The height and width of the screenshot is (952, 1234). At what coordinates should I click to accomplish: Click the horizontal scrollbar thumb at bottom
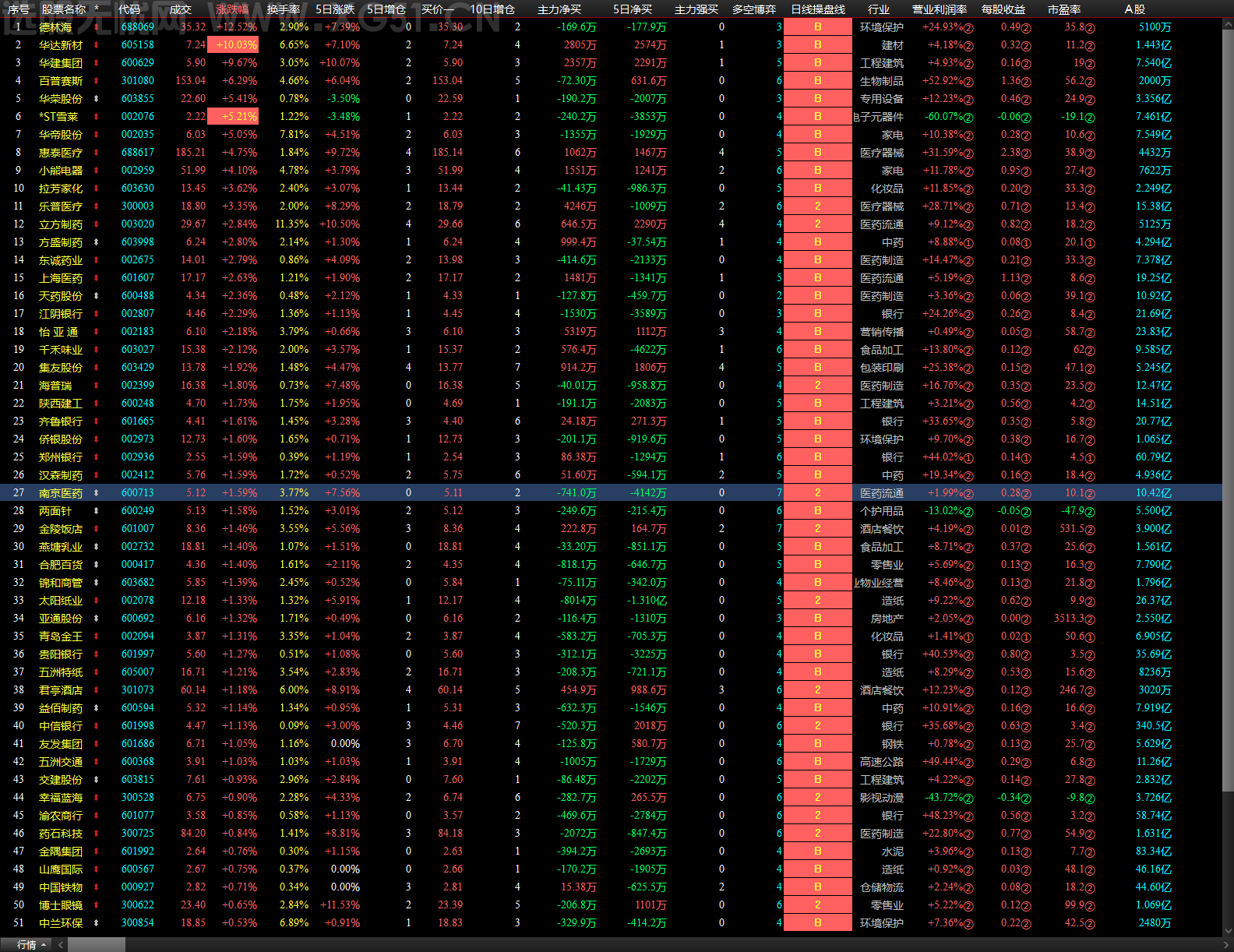click(97, 945)
